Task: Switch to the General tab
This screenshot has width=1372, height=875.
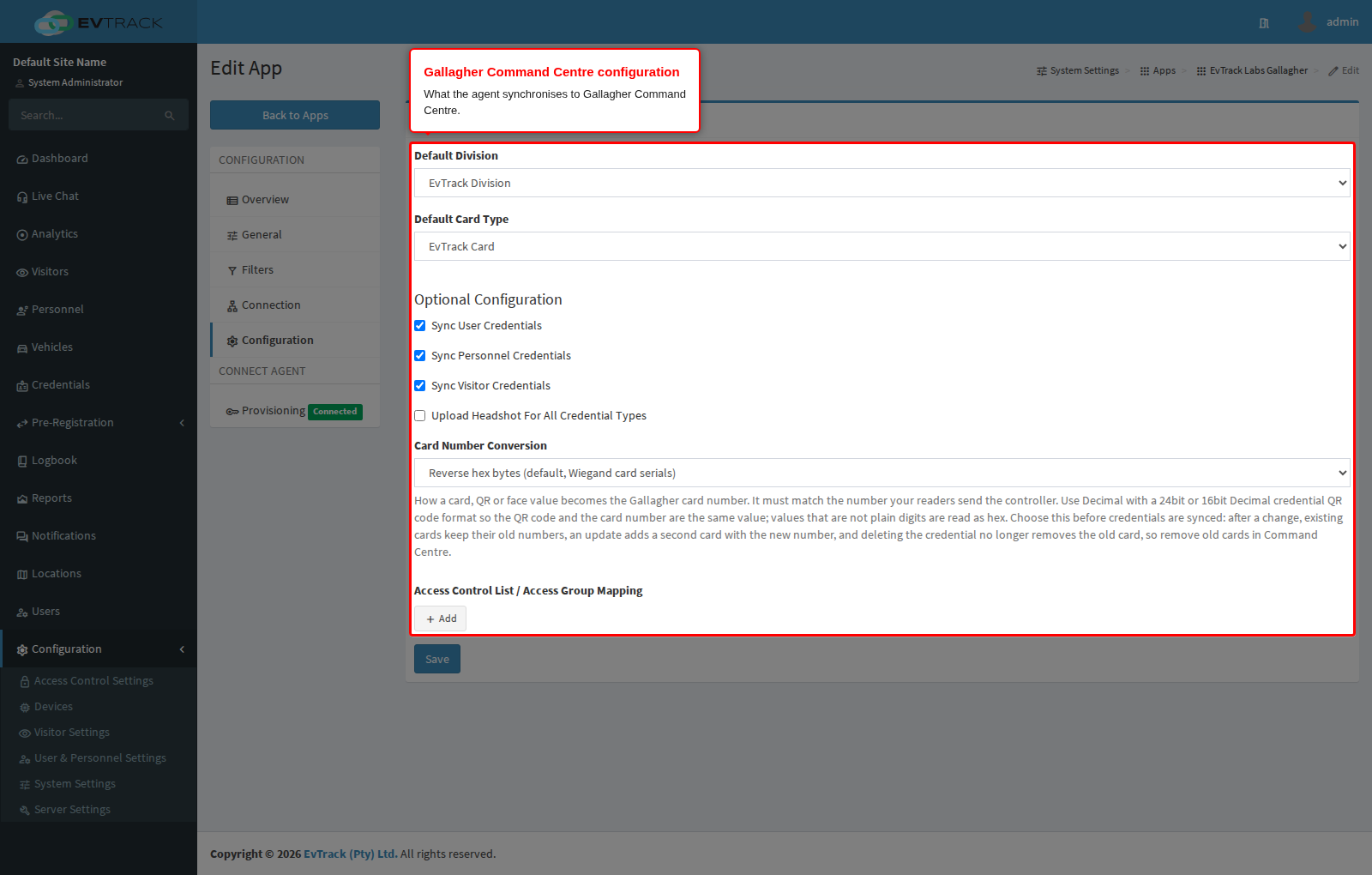Action: click(x=295, y=234)
